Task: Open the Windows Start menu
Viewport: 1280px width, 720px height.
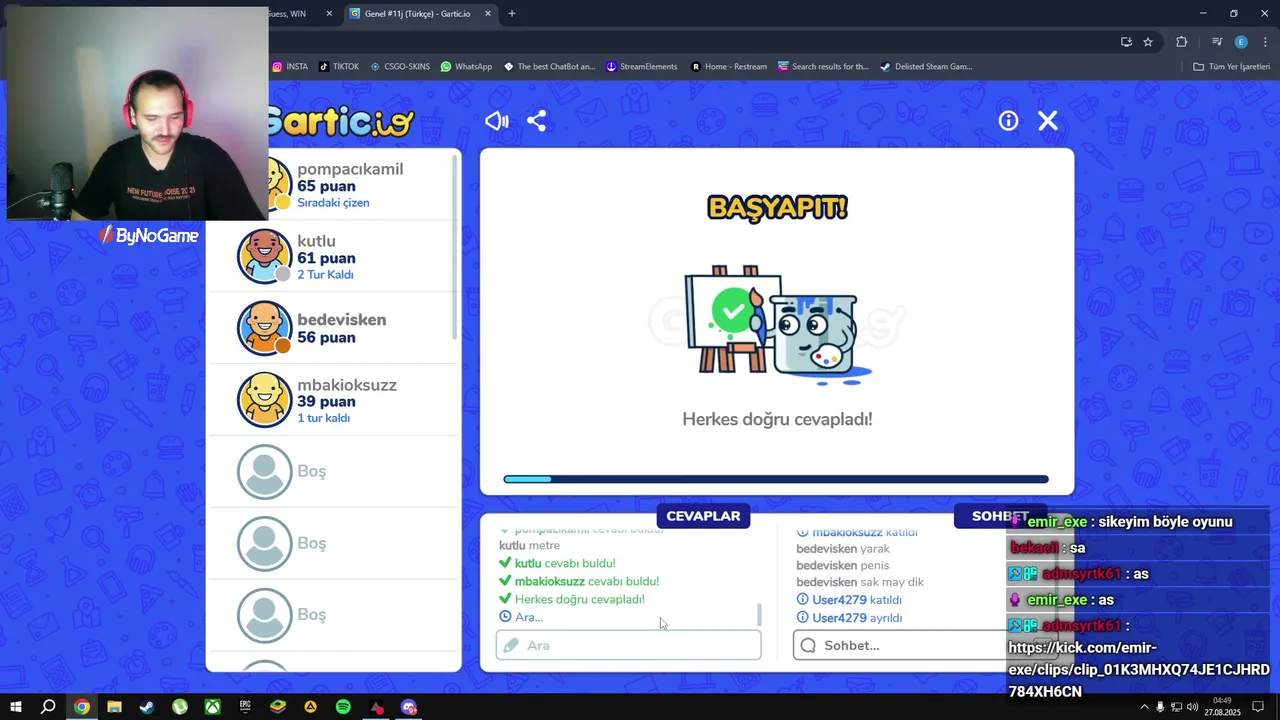Action: point(15,707)
